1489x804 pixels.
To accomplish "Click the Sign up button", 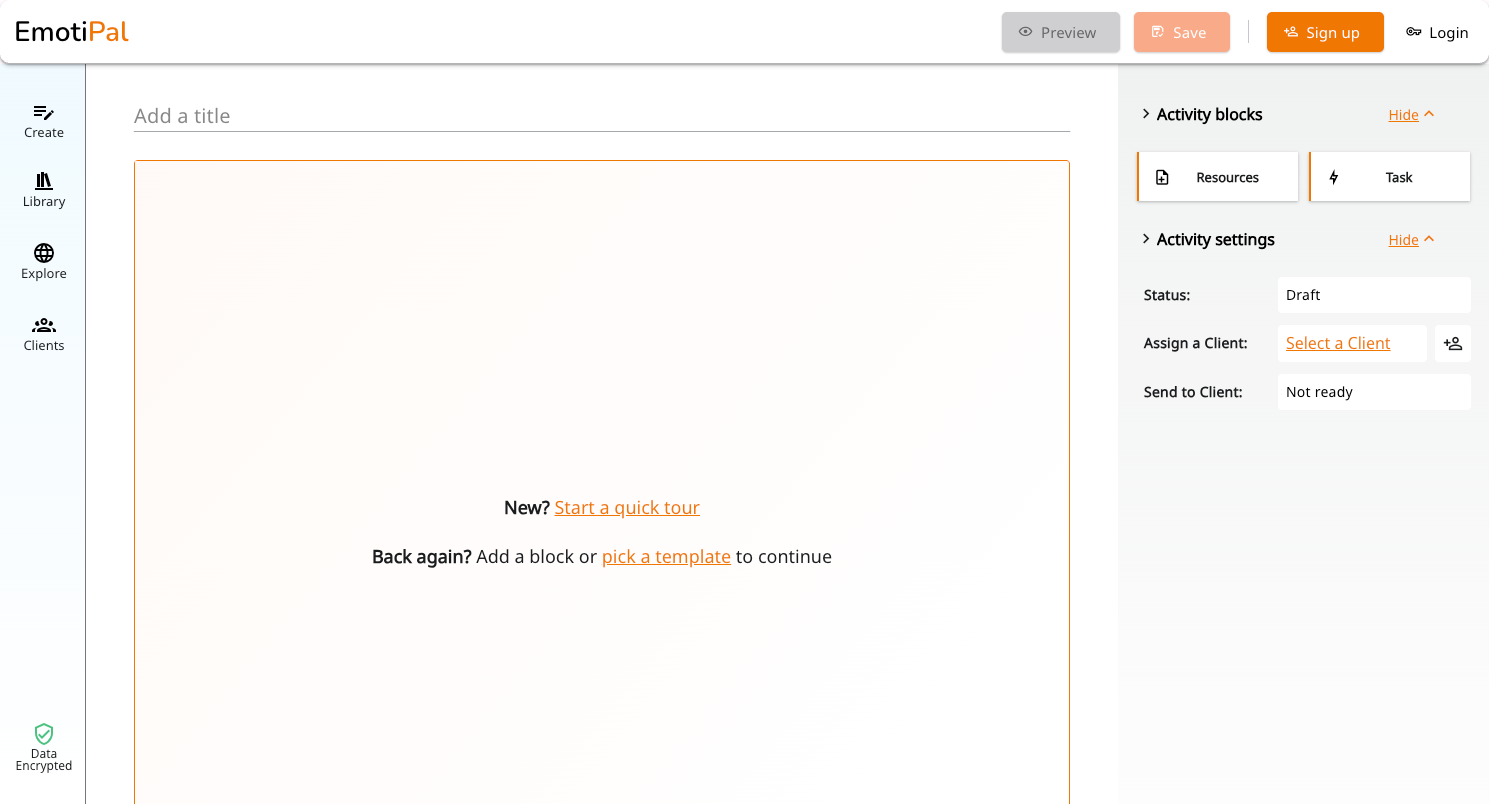I will coord(1325,32).
